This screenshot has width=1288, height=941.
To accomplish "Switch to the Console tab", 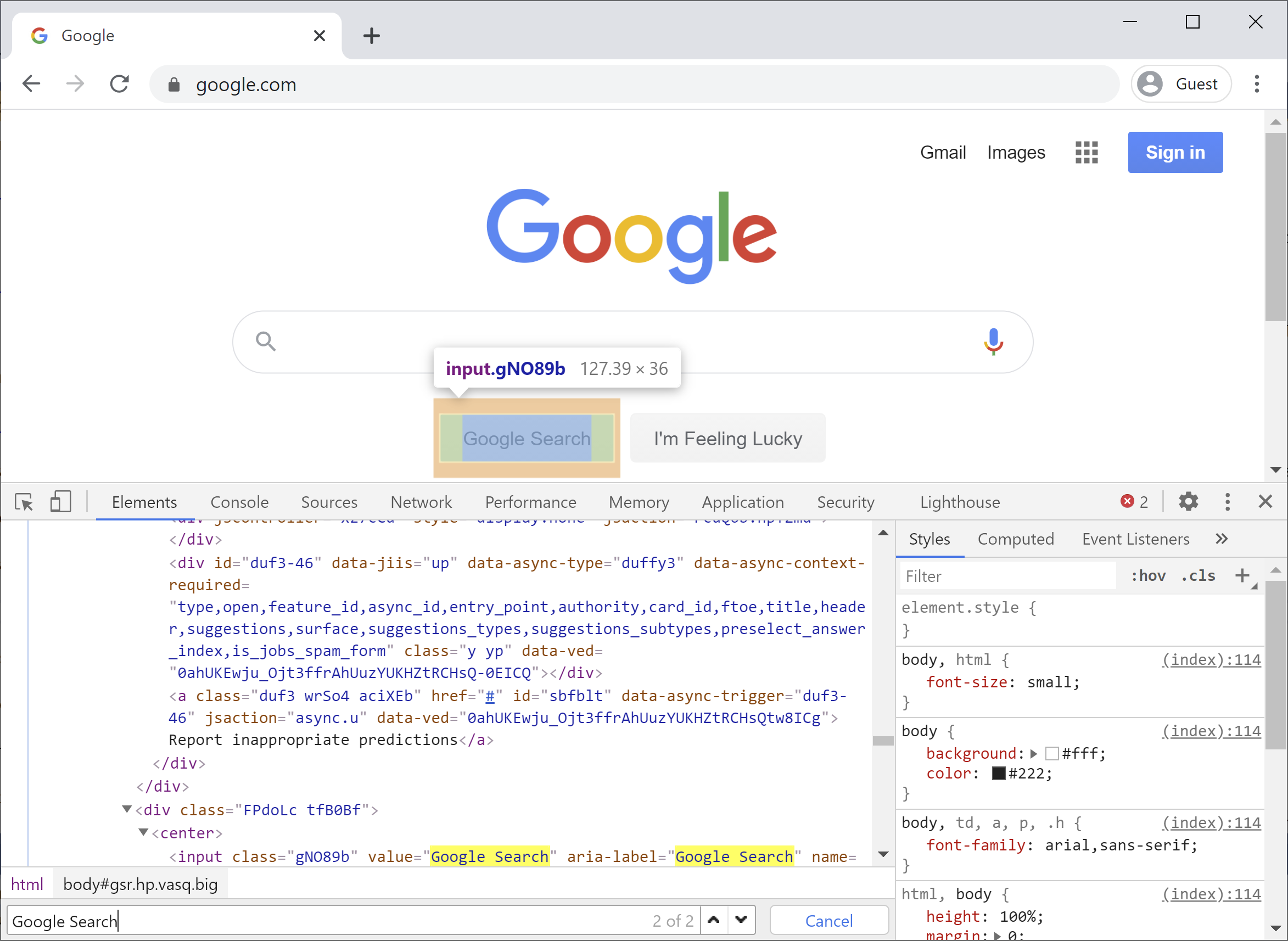I will pos(239,502).
